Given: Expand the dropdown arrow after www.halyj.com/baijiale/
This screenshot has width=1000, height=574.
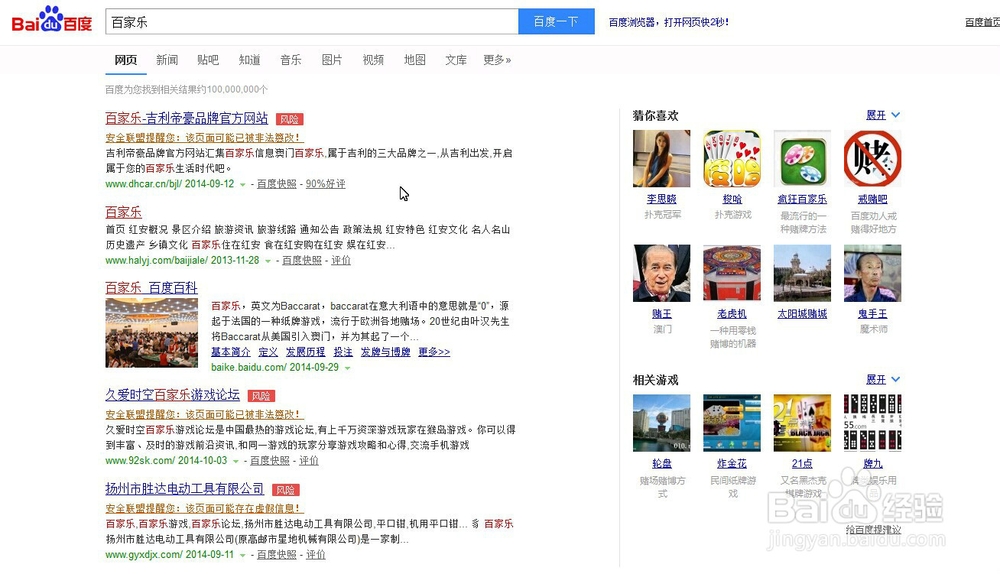Looking at the screenshot, I should point(268,261).
